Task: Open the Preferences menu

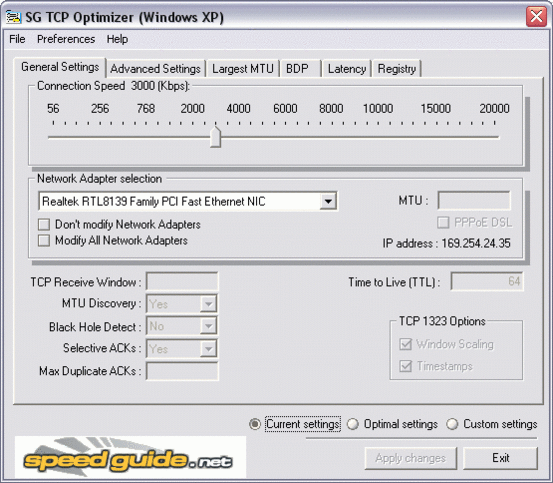Action: coord(66,39)
